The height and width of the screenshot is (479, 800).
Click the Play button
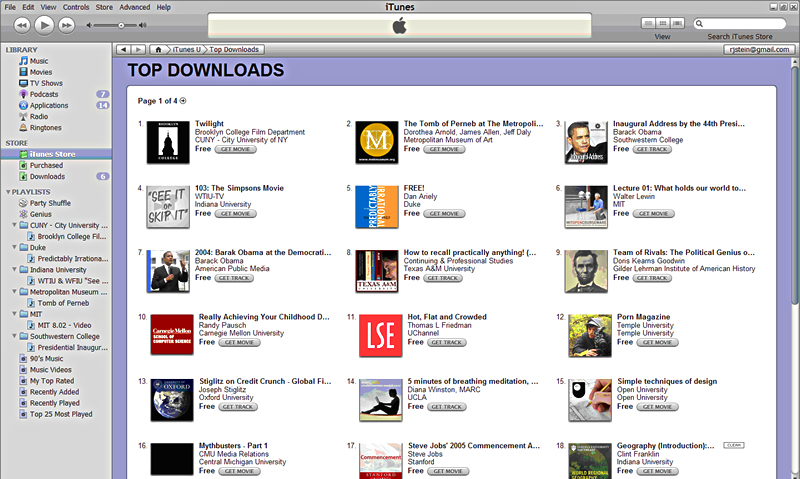pyautogui.click(x=44, y=24)
